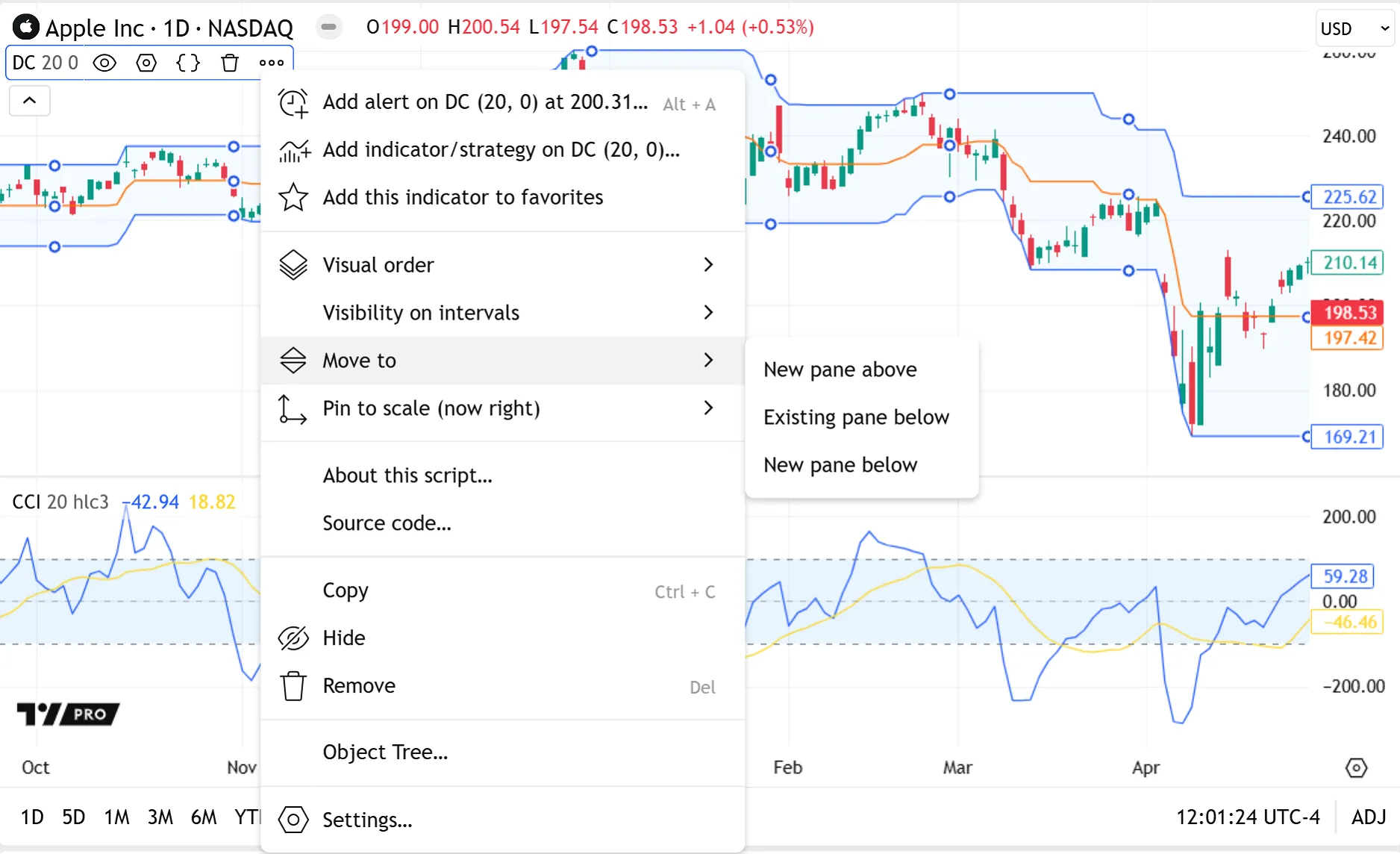Delete DC indicator with trash icon
The image size is (1400, 854).
point(230,63)
